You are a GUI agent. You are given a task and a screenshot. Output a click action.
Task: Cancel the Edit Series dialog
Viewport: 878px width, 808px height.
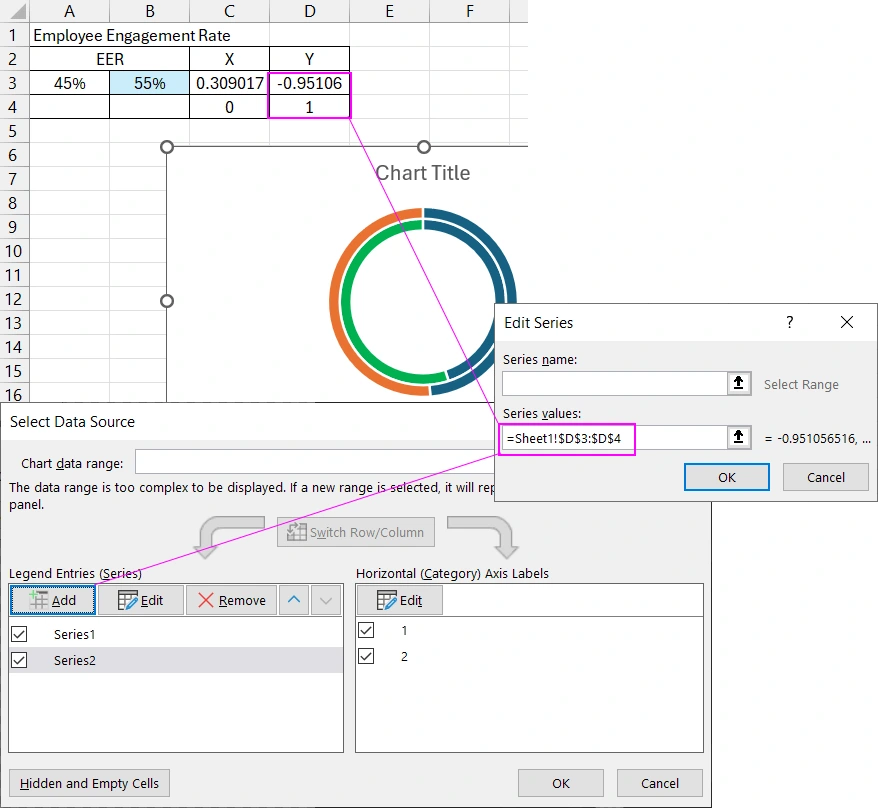[826, 477]
